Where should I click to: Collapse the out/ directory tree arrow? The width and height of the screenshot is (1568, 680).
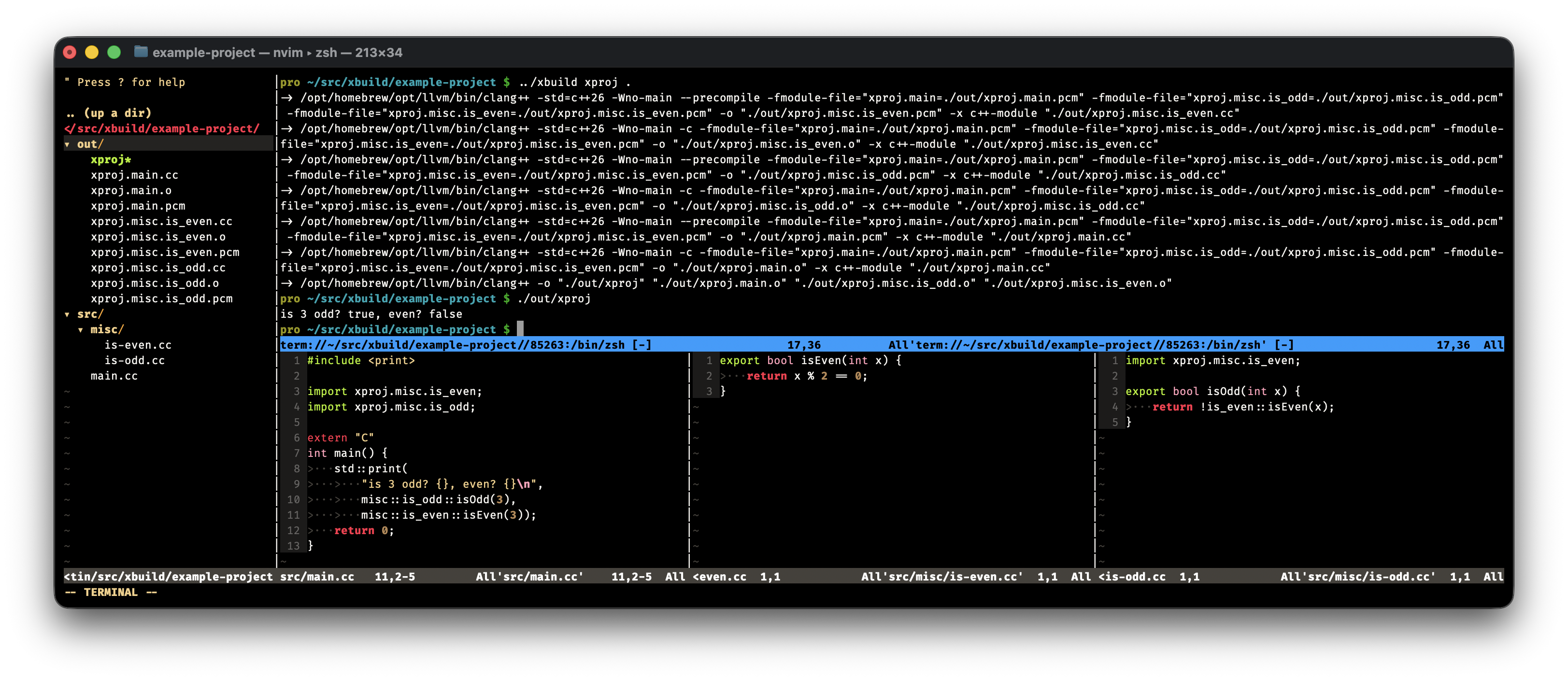click(67, 144)
